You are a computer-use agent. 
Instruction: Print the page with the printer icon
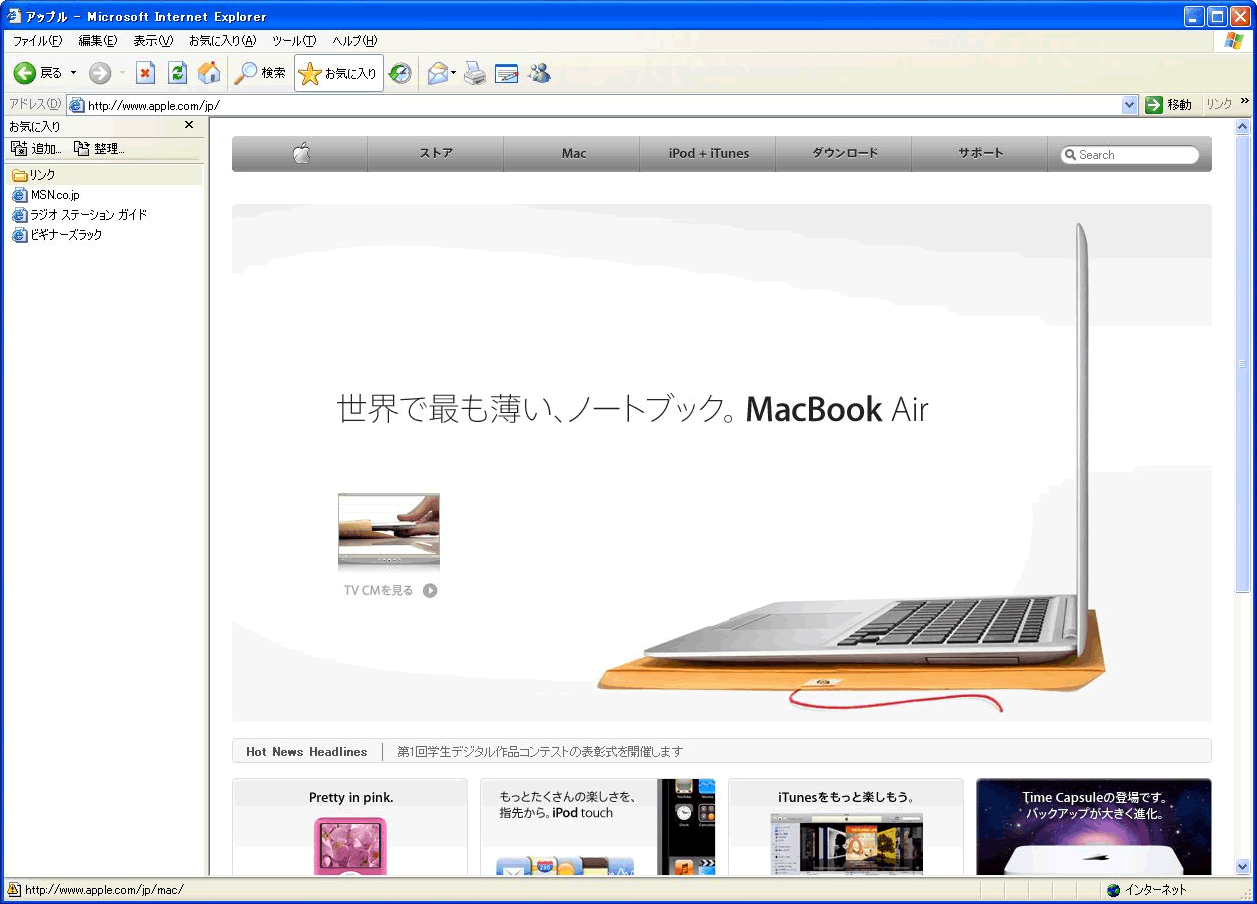coord(475,73)
